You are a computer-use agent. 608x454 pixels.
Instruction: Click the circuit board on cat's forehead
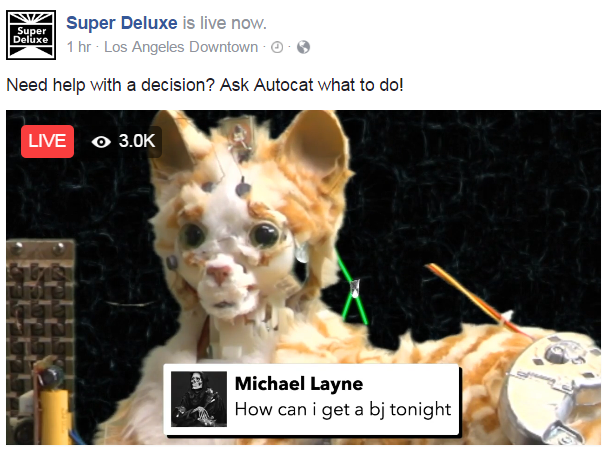(240, 136)
